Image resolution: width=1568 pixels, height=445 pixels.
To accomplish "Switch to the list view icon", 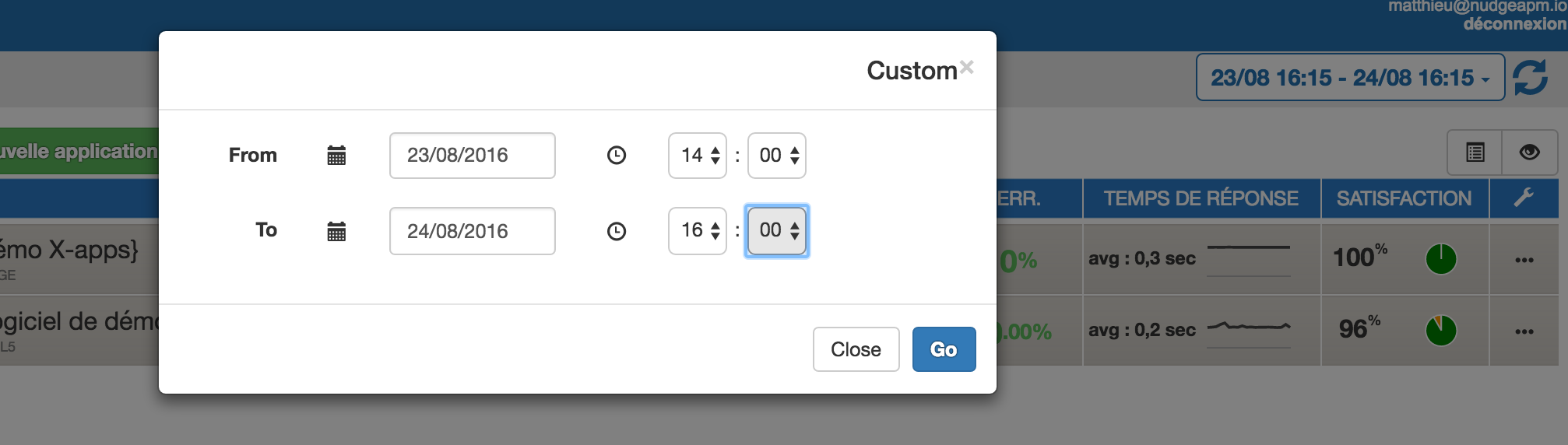I will coord(1475,152).
